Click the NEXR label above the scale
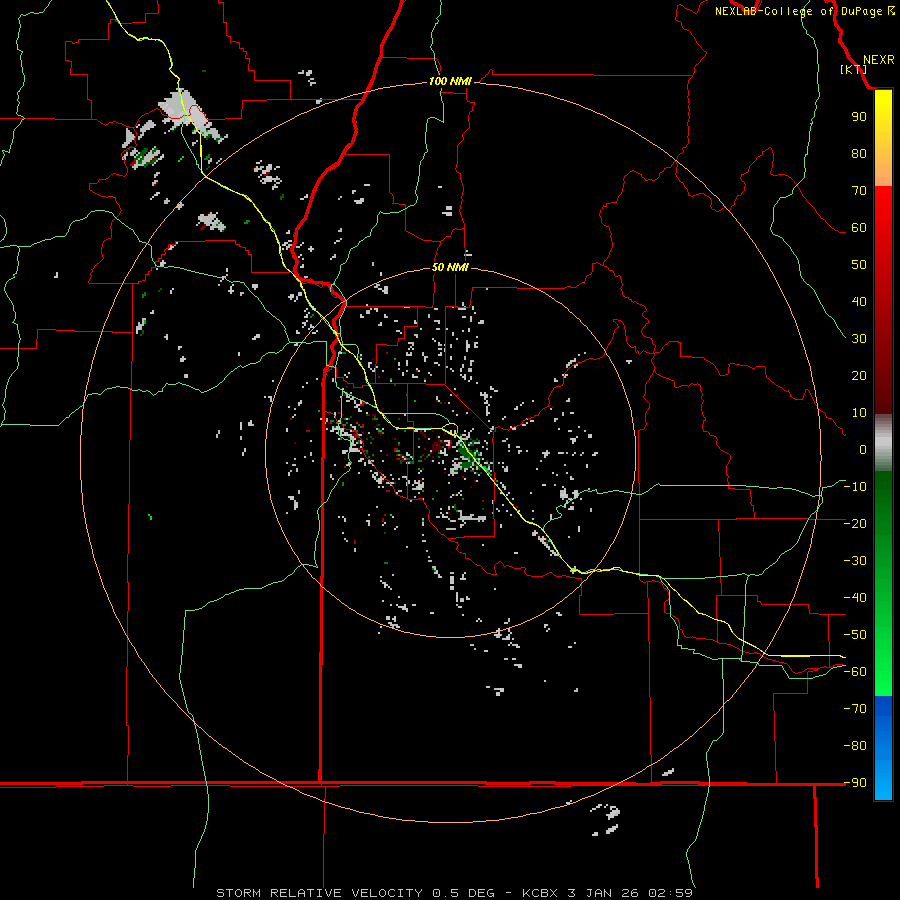The width and height of the screenshot is (900, 900). click(x=879, y=60)
